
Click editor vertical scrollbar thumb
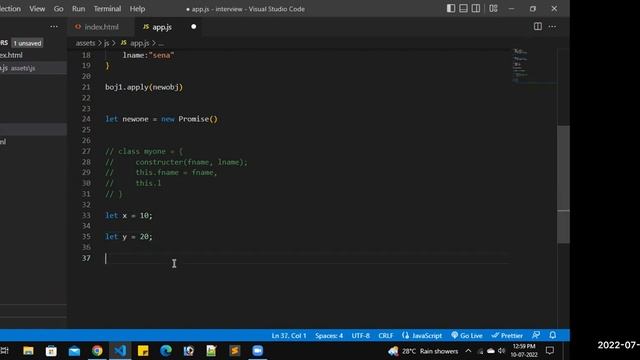563,184
